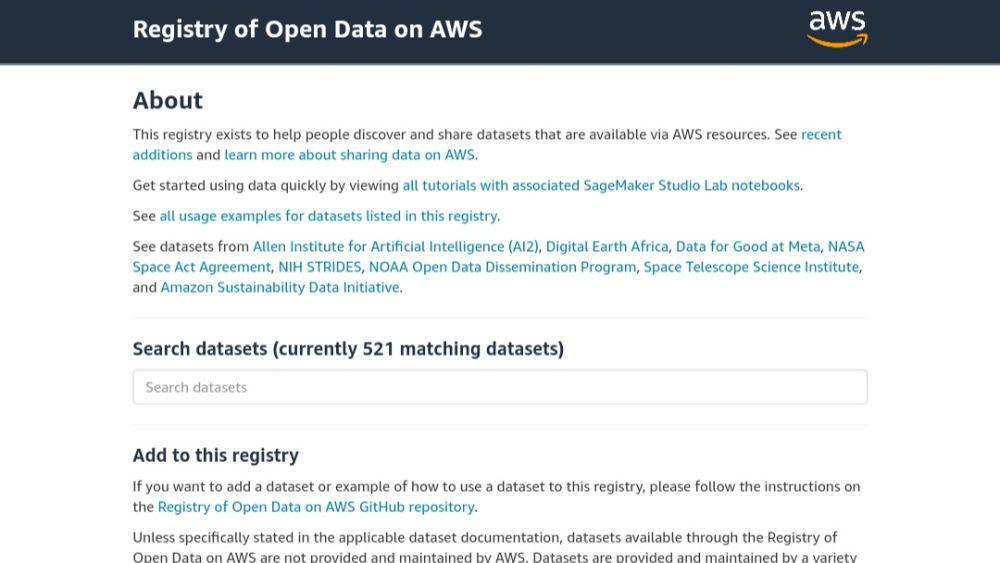Click the About heading
Image resolution: width=1000 pixels, height=563 pixels.
coord(168,101)
